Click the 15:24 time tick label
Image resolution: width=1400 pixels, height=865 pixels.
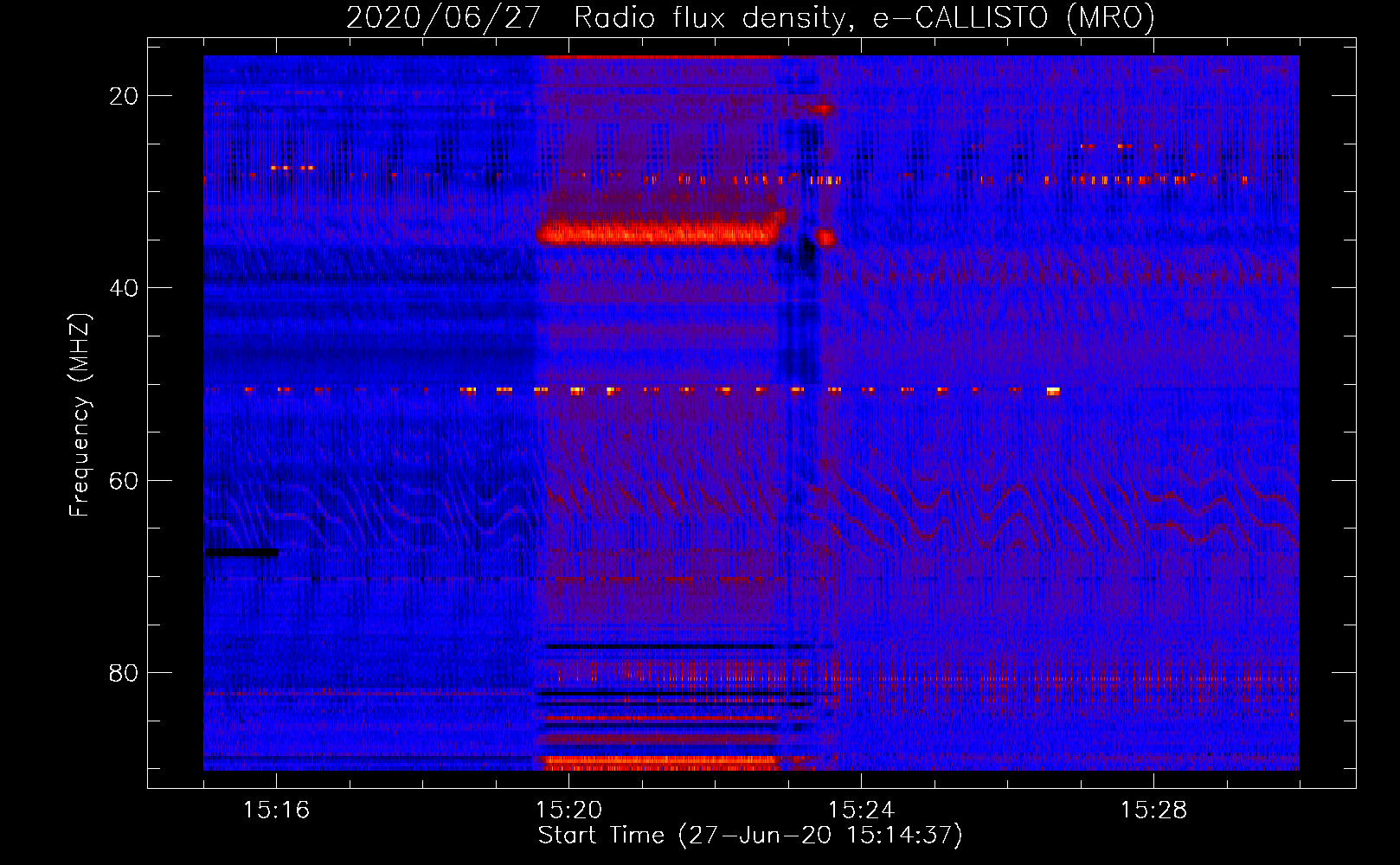click(x=861, y=811)
